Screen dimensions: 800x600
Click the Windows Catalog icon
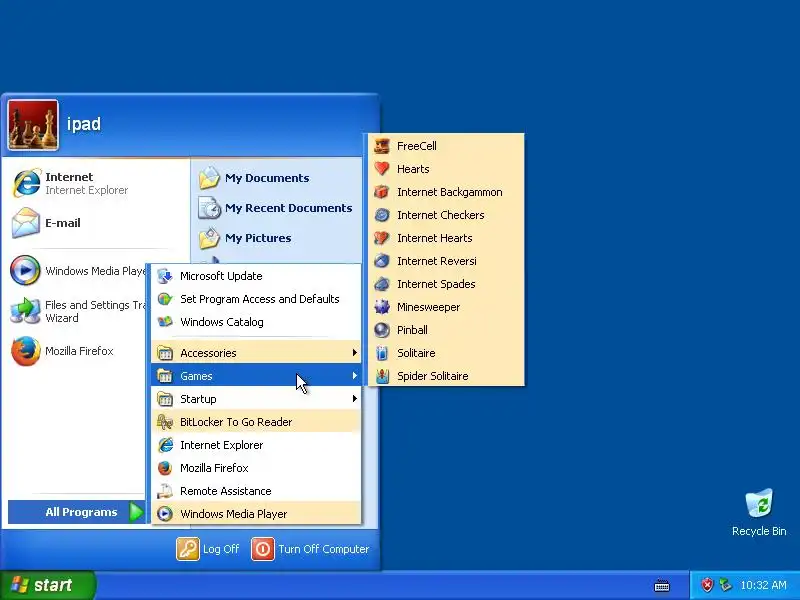[165, 322]
